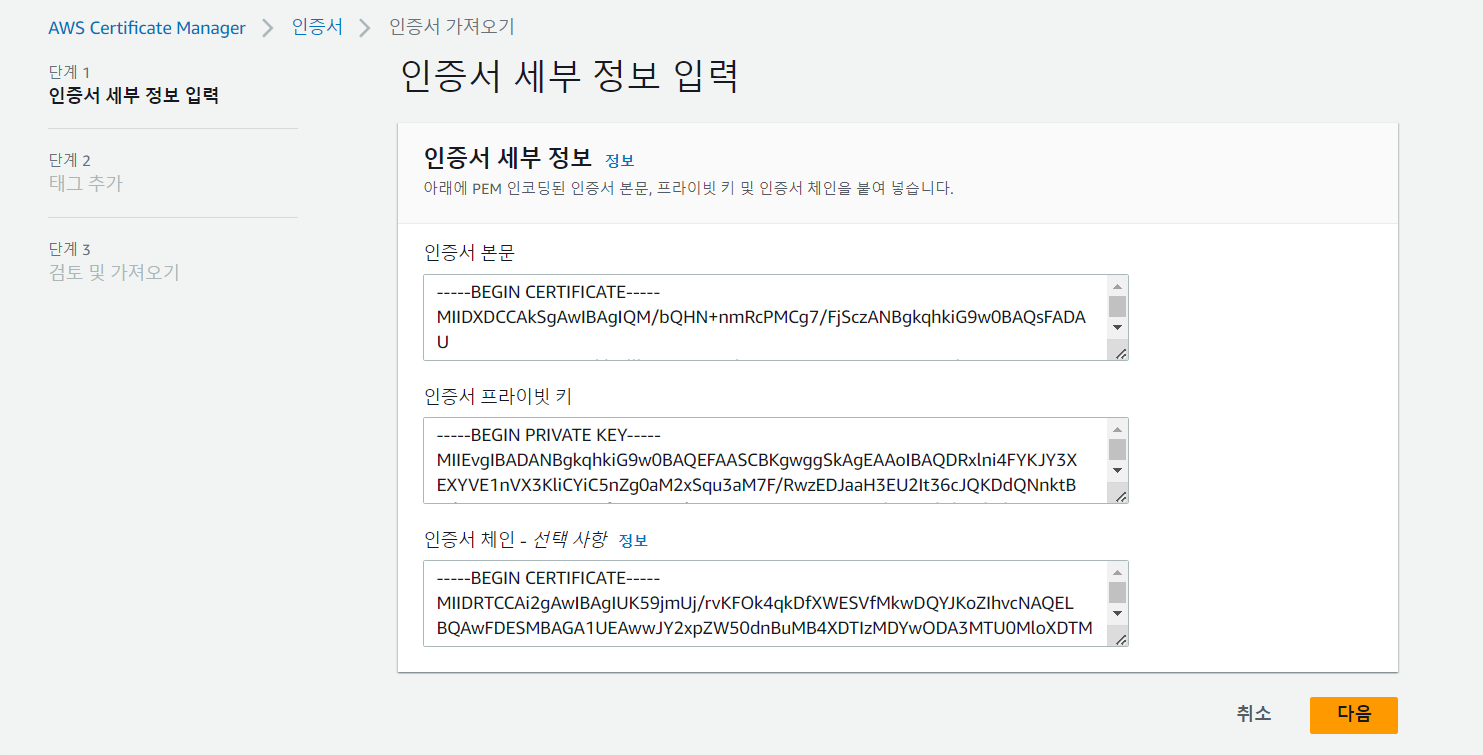The width and height of the screenshot is (1483, 755).
Task: Click the down arrow in the 인증서 프라이빗 키 scrollbar
Action: tap(1118, 470)
